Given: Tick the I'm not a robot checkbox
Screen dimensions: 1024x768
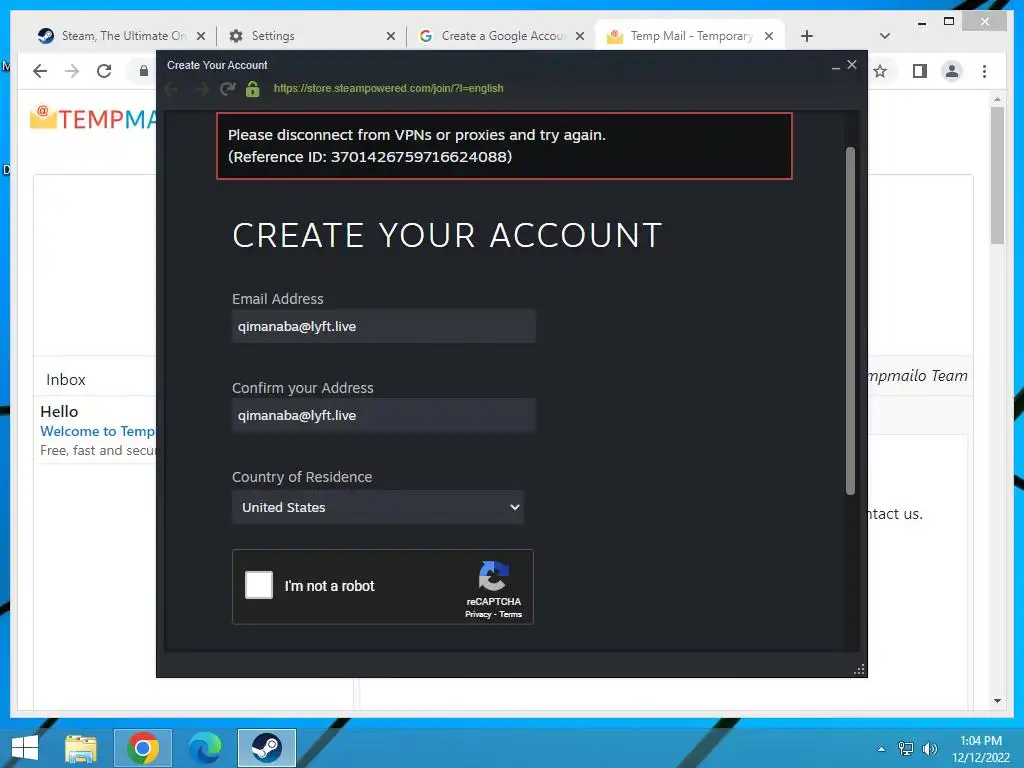Looking at the screenshot, I should 259,585.
